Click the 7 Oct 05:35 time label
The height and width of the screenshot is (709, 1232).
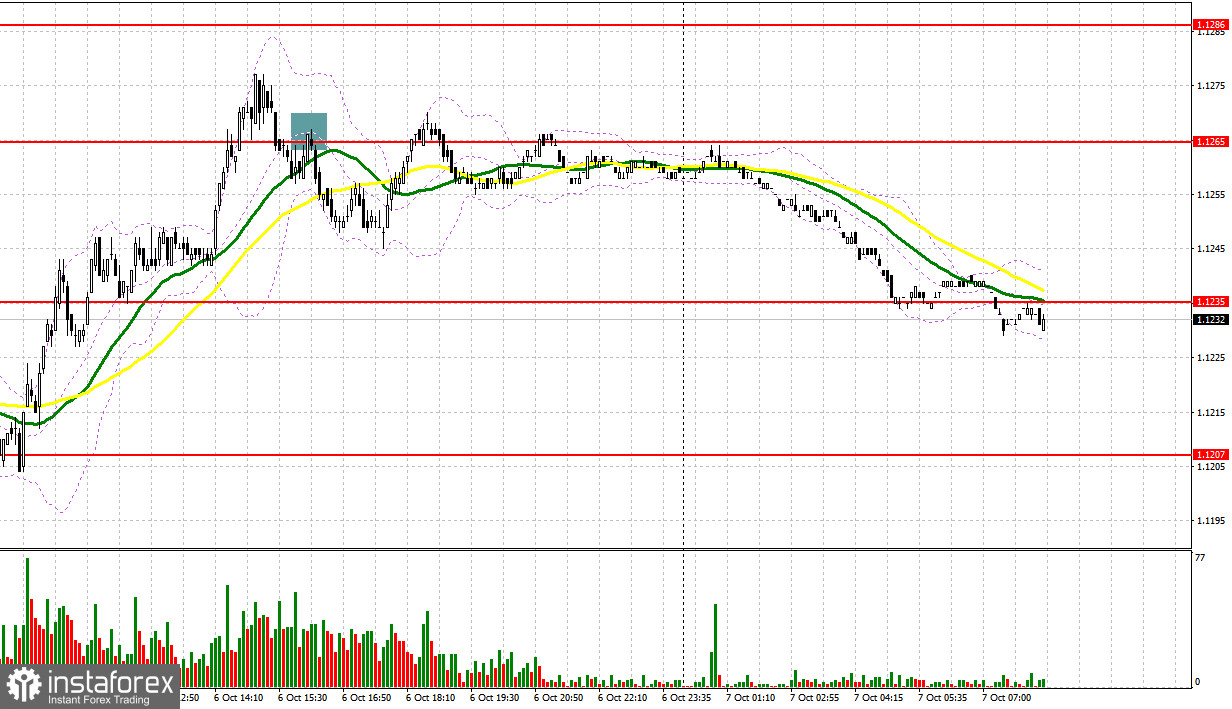pyautogui.click(x=943, y=697)
